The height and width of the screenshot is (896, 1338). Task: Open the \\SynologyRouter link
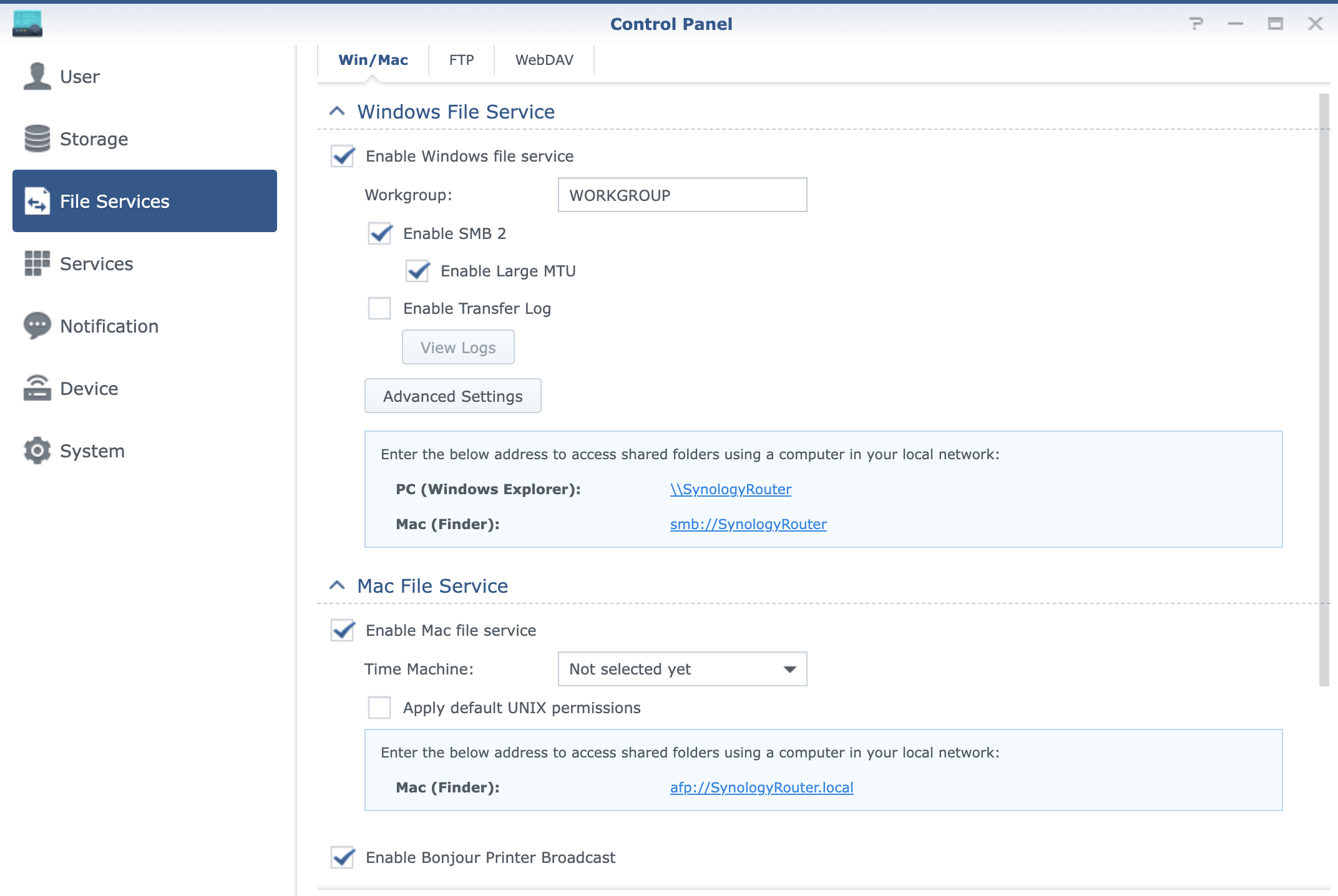click(731, 489)
